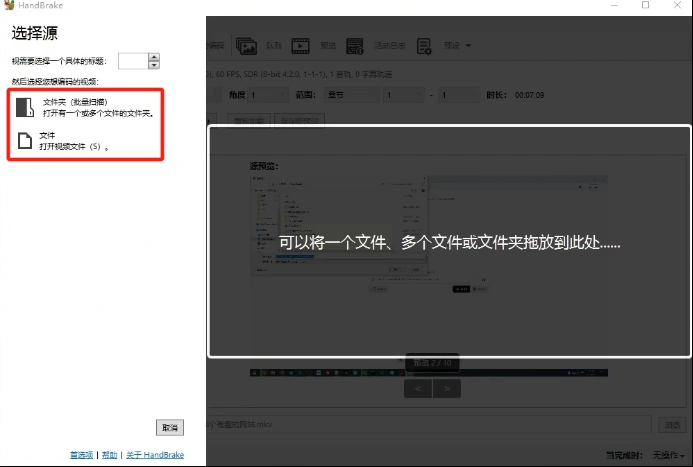Click the destination file path field ending in .mkv
The height and width of the screenshot is (467, 693).
pyautogui.click(x=429, y=424)
